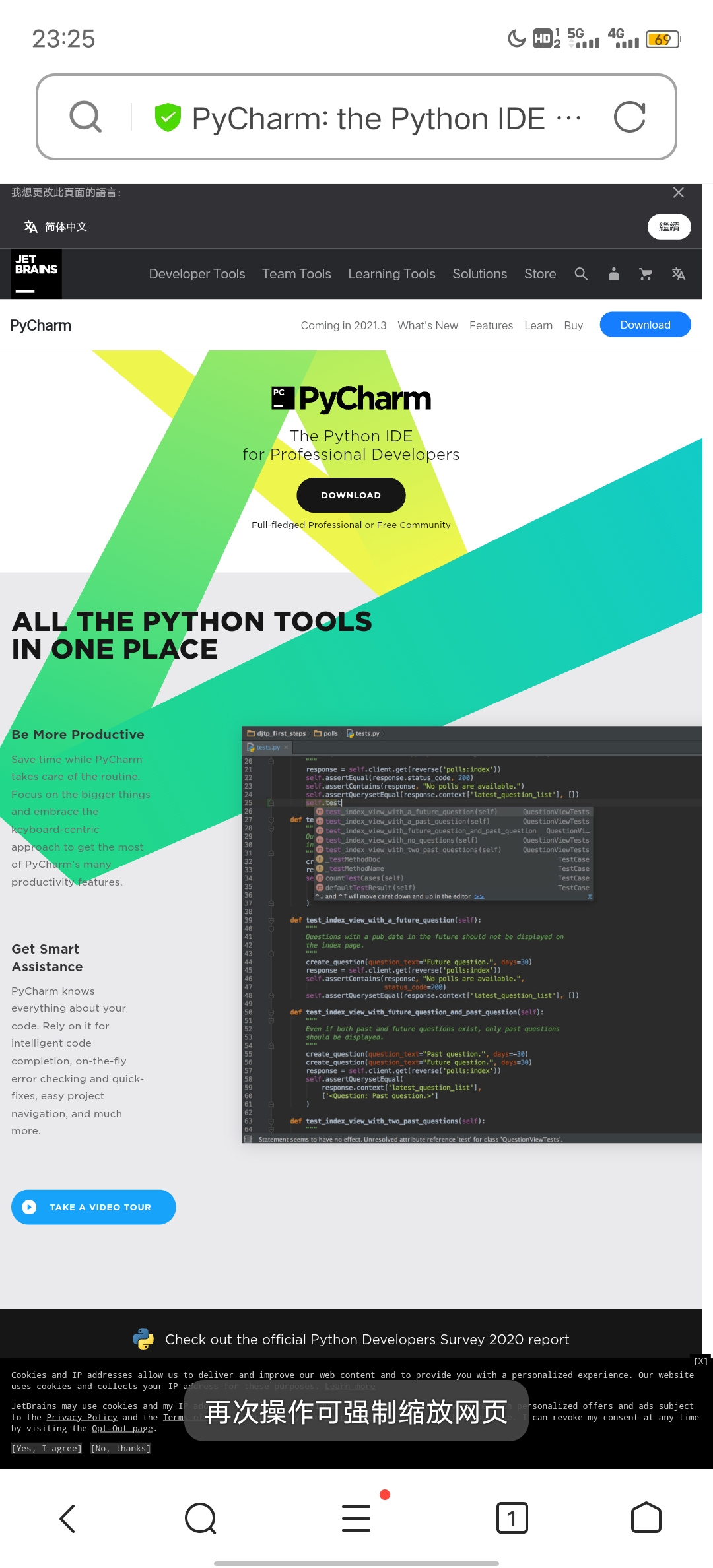713x1568 pixels.
Task: Open the Solutions menu
Action: point(480,274)
